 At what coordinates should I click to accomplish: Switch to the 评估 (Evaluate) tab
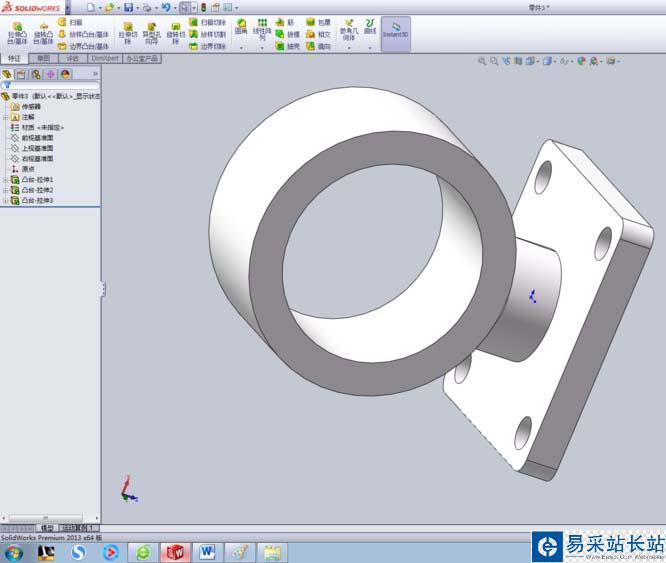pyautogui.click(x=73, y=58)
